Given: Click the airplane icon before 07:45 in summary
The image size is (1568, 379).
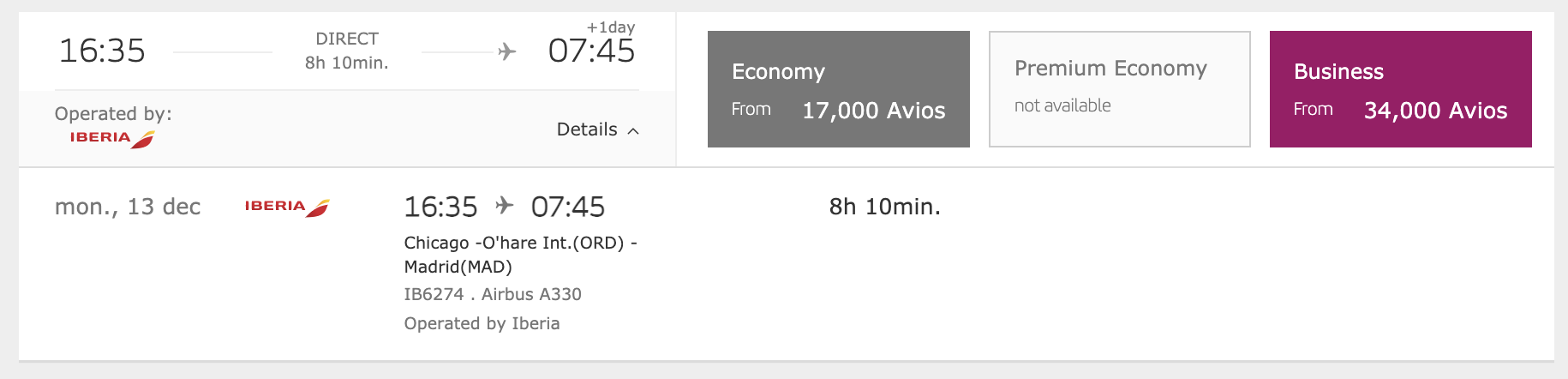Looking at the screenshot, I should point(507,51).
